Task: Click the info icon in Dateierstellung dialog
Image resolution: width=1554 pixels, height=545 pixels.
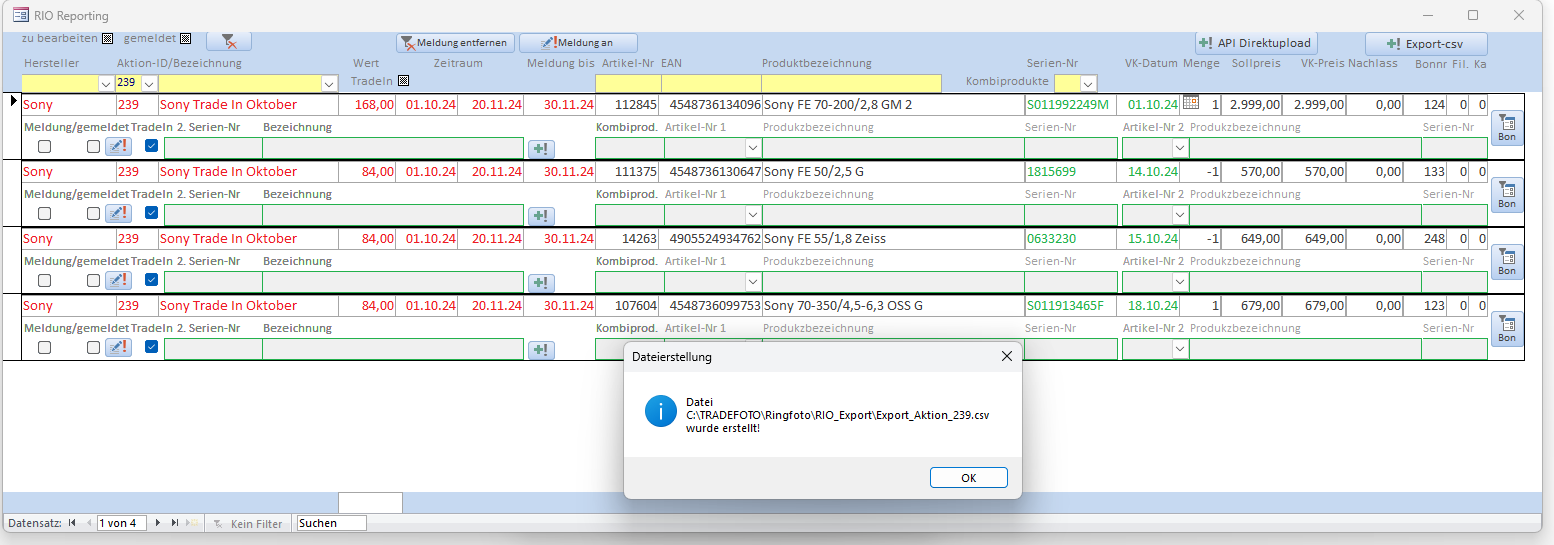Action: click(660, 411)
